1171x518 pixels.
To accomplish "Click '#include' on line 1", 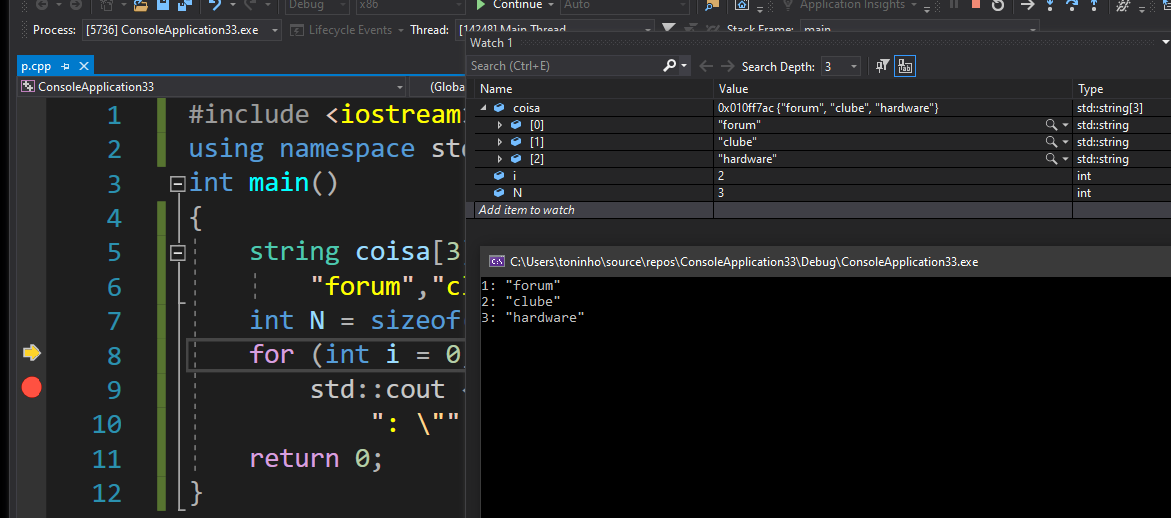I will click(x=249, y=115).
